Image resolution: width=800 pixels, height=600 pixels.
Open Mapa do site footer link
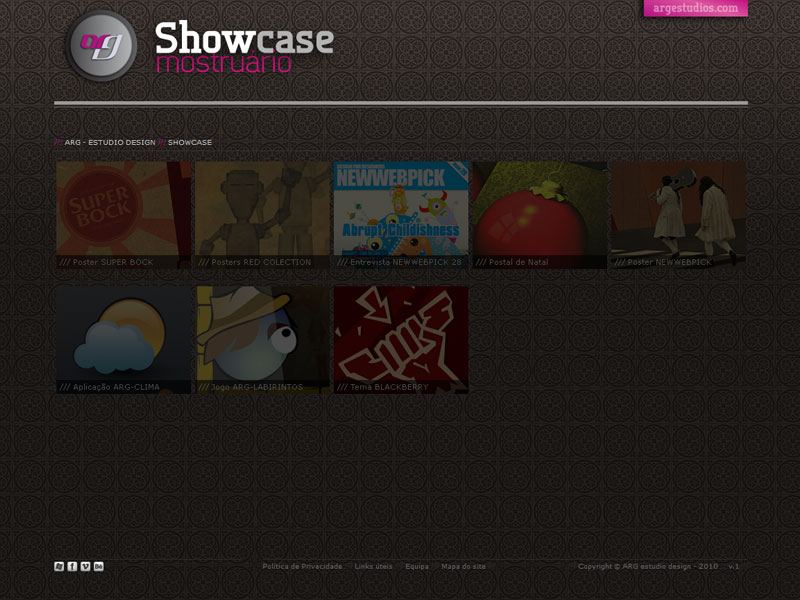pyautogui.click(x=463, y=566)
